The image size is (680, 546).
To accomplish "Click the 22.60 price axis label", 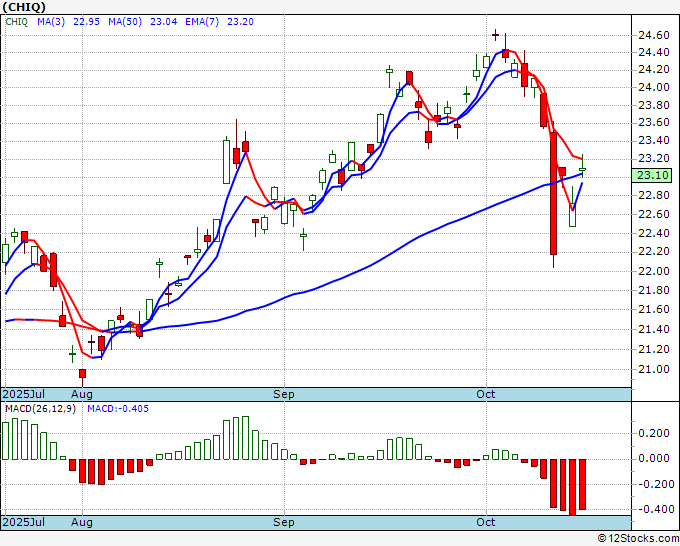I will pyautogui.click(x=654, y=214).
